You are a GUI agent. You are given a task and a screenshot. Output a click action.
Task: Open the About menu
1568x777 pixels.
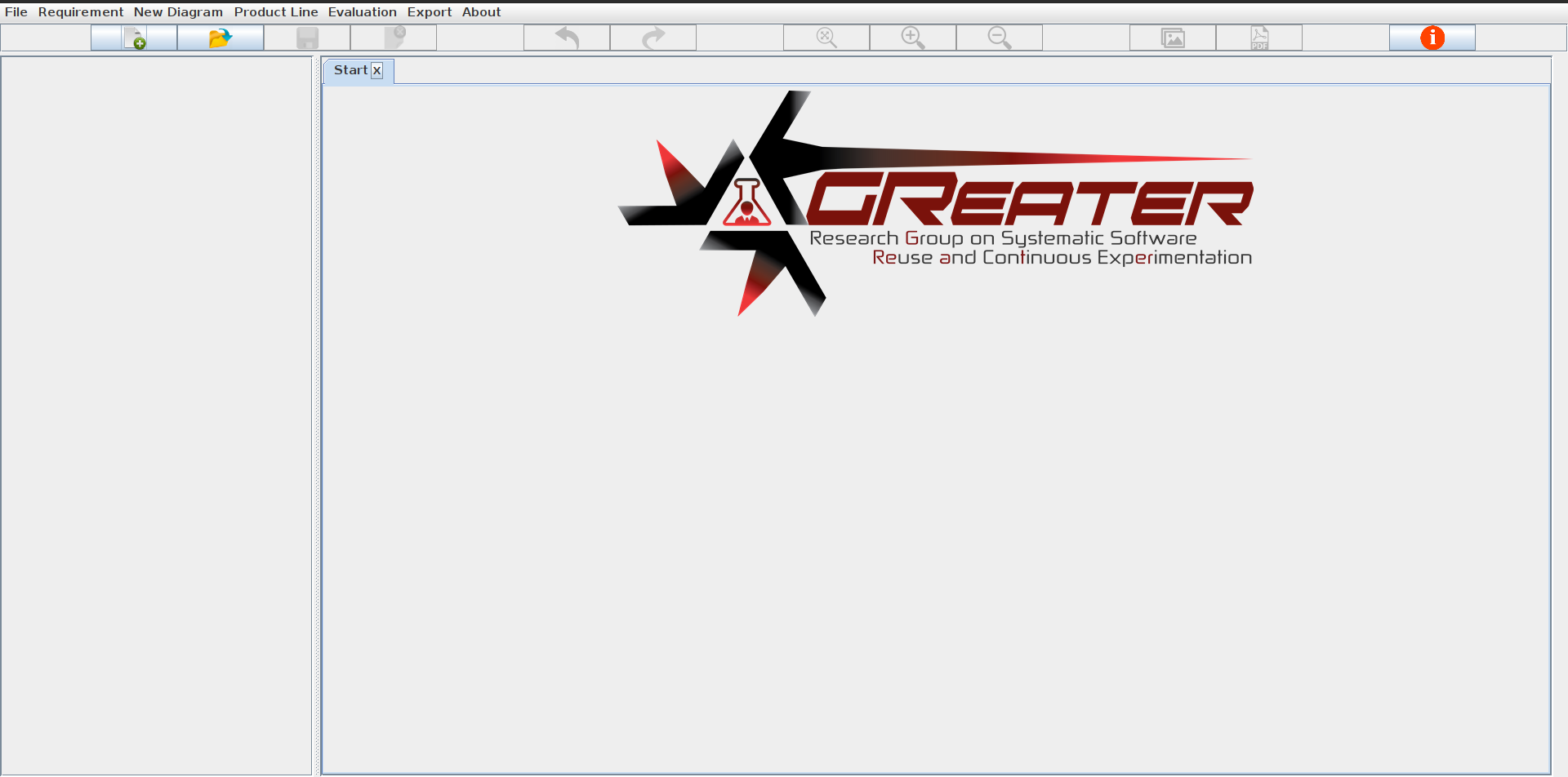click(x=482, y=11)
